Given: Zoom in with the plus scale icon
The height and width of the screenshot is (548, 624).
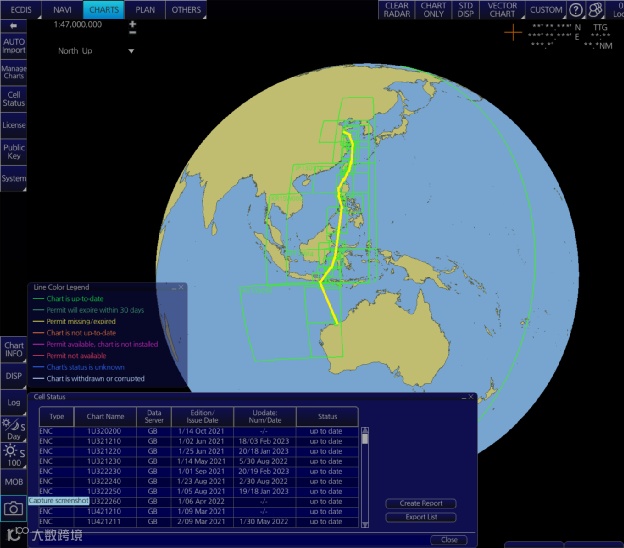Looking at the screenshot, I should coord(133,24).
